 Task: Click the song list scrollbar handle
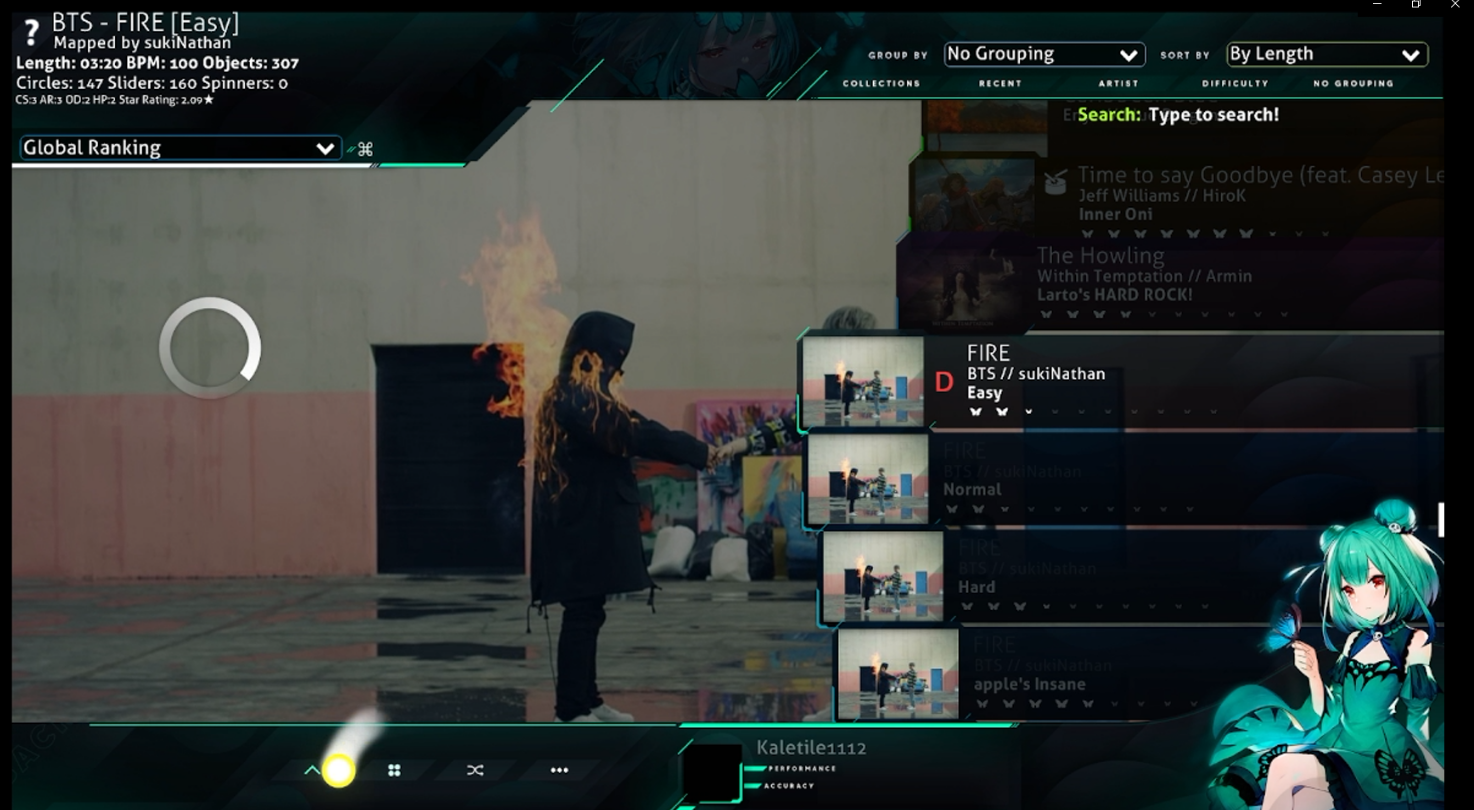1441,520
